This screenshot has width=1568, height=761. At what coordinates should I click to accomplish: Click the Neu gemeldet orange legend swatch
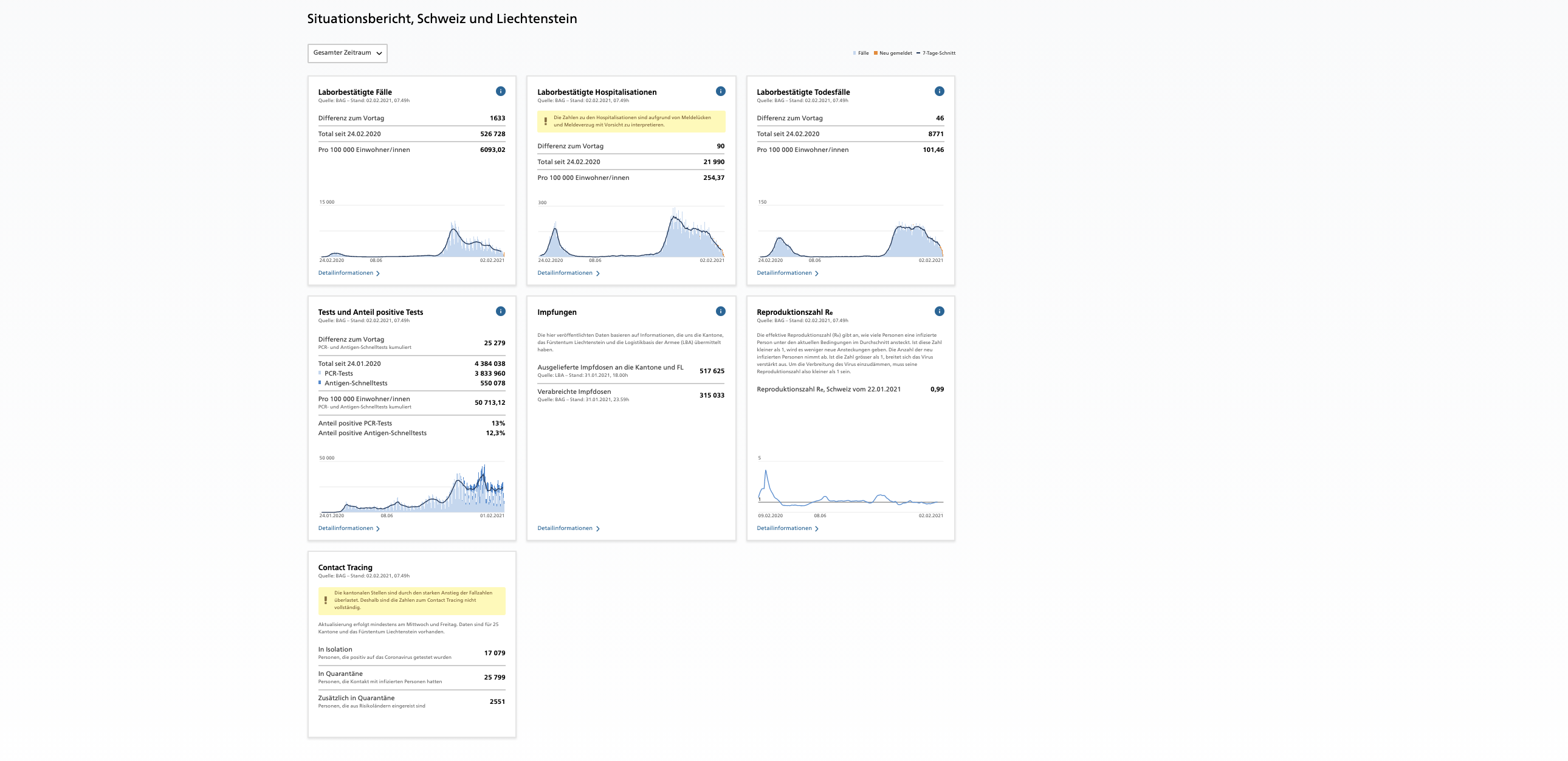click(x=875, y=53)
